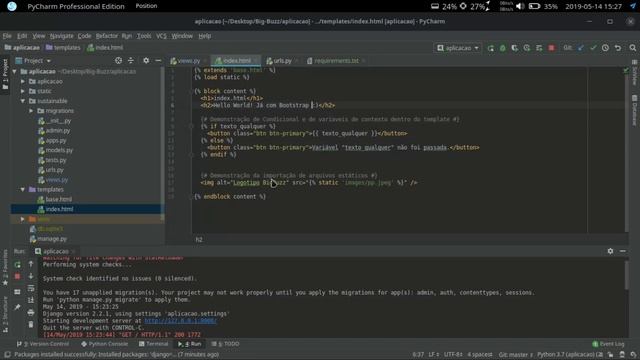Hide the Project panel with minus icon

pos(158,60)
